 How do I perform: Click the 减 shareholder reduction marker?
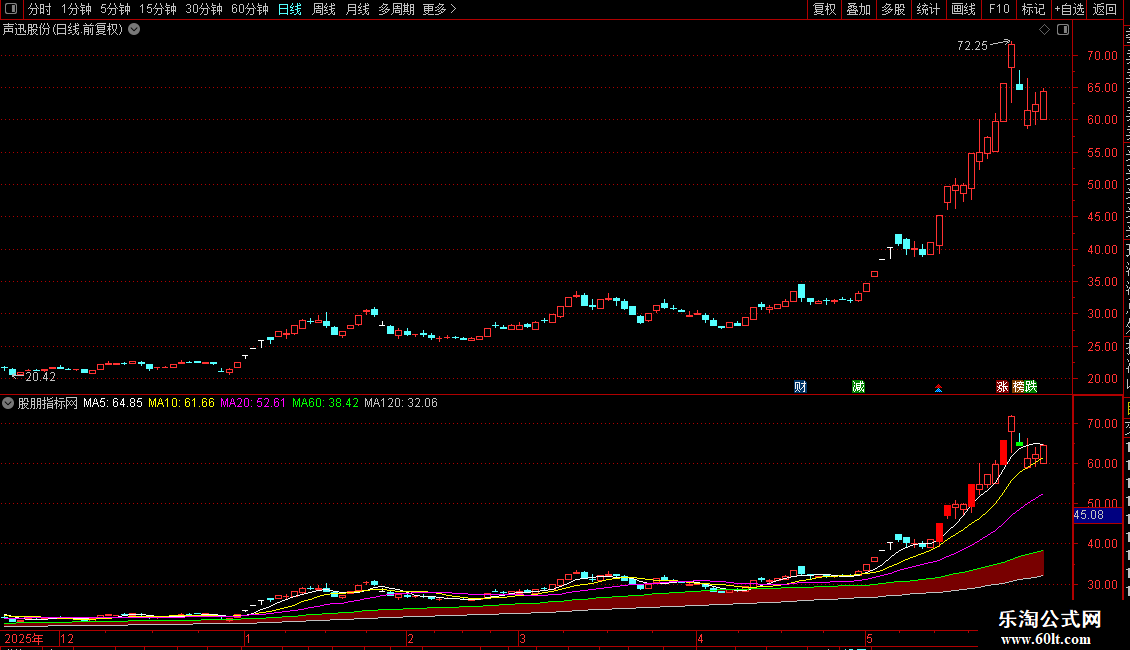coord(858,387)
